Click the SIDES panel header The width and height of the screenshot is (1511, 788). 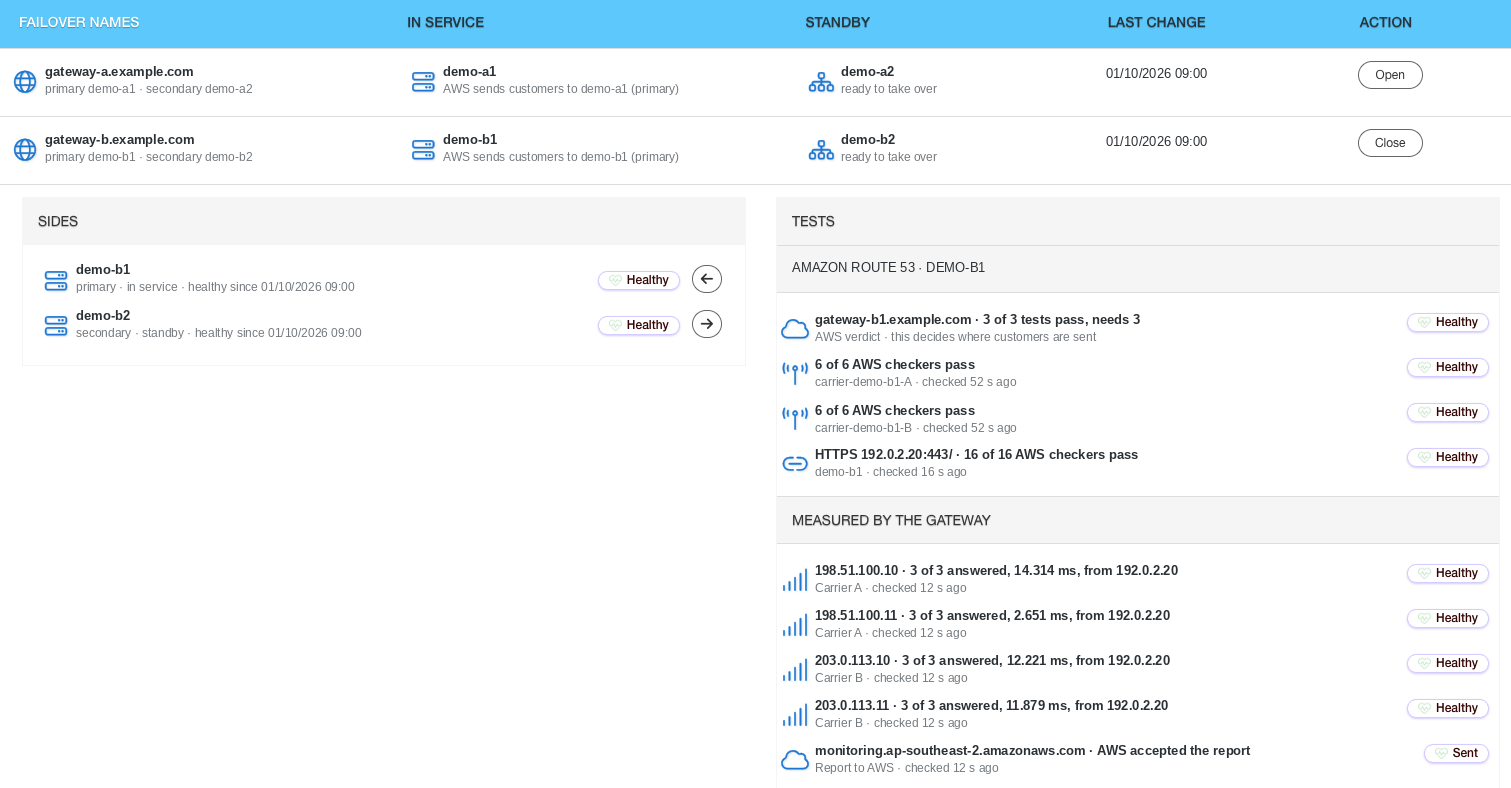(384, 221)
